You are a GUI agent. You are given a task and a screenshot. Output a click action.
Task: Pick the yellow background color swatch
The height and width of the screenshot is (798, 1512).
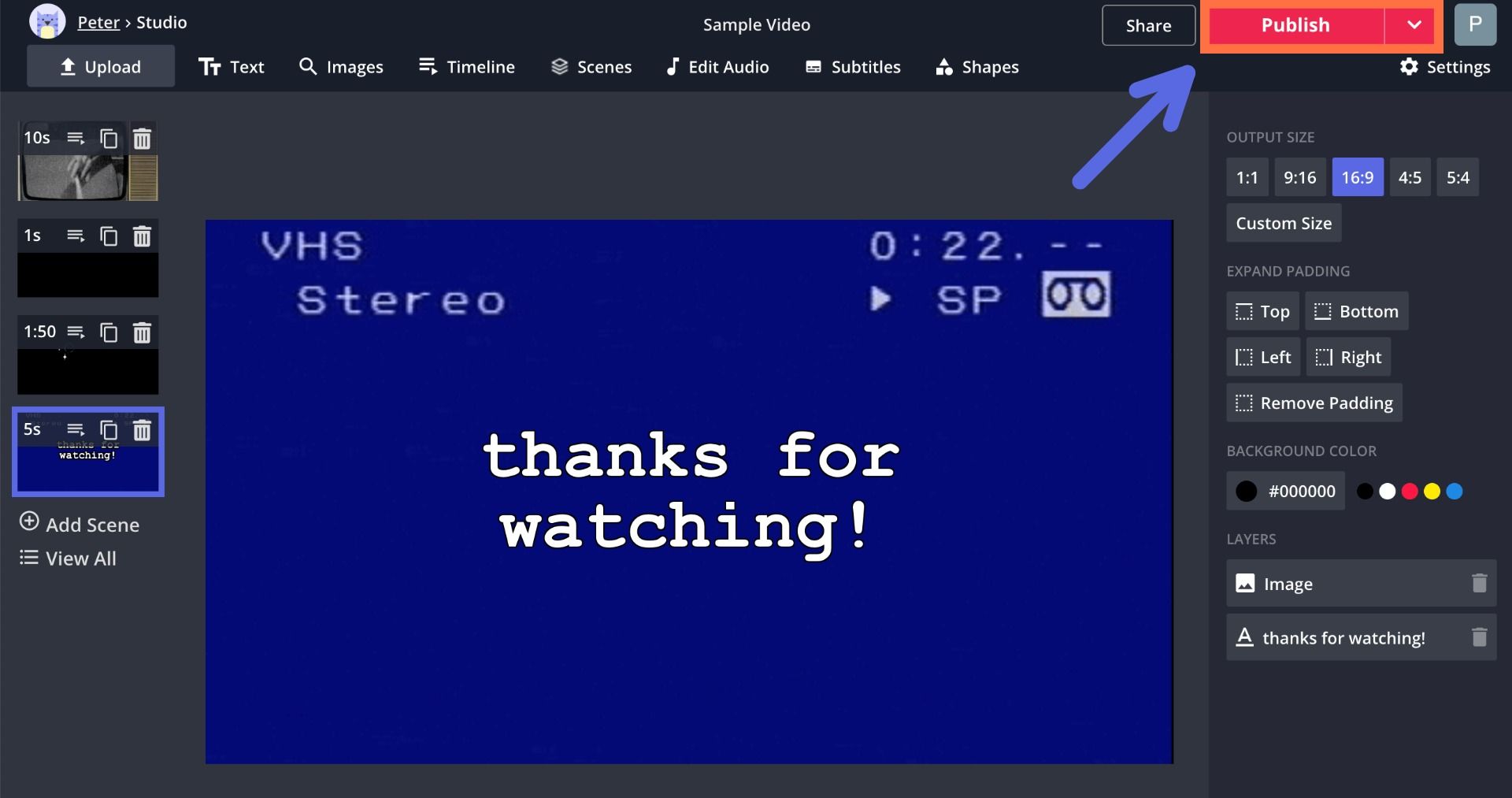pos(1432,492)
